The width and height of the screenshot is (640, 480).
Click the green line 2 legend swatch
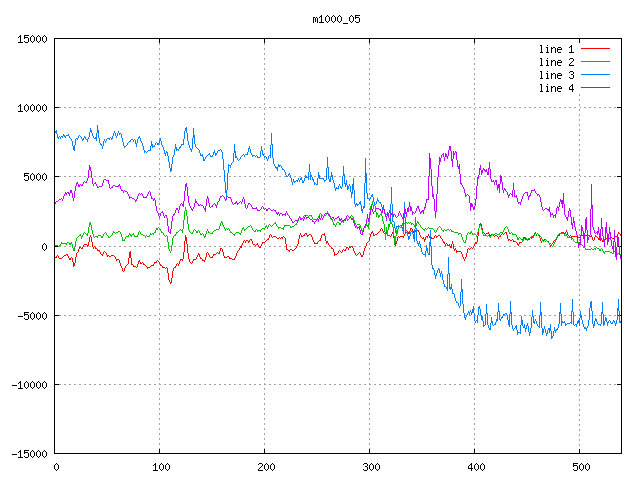point(596,62)
